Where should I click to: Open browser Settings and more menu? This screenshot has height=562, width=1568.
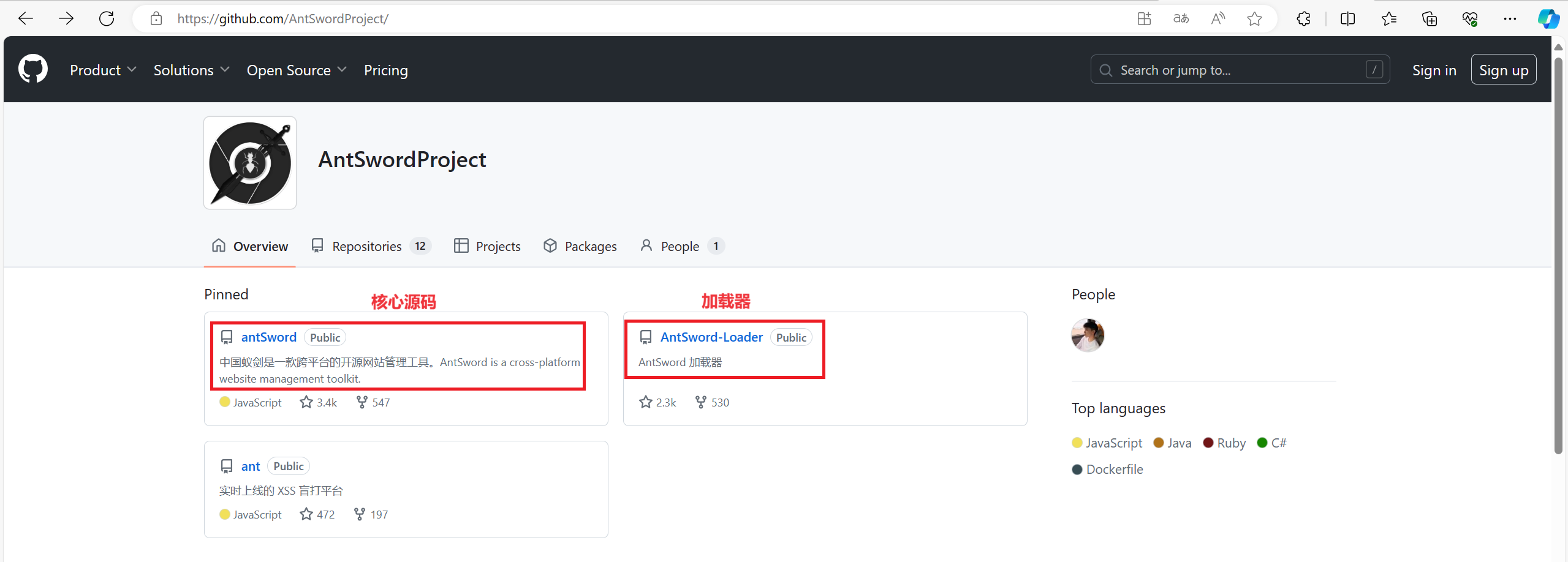tap(1510, 19)
